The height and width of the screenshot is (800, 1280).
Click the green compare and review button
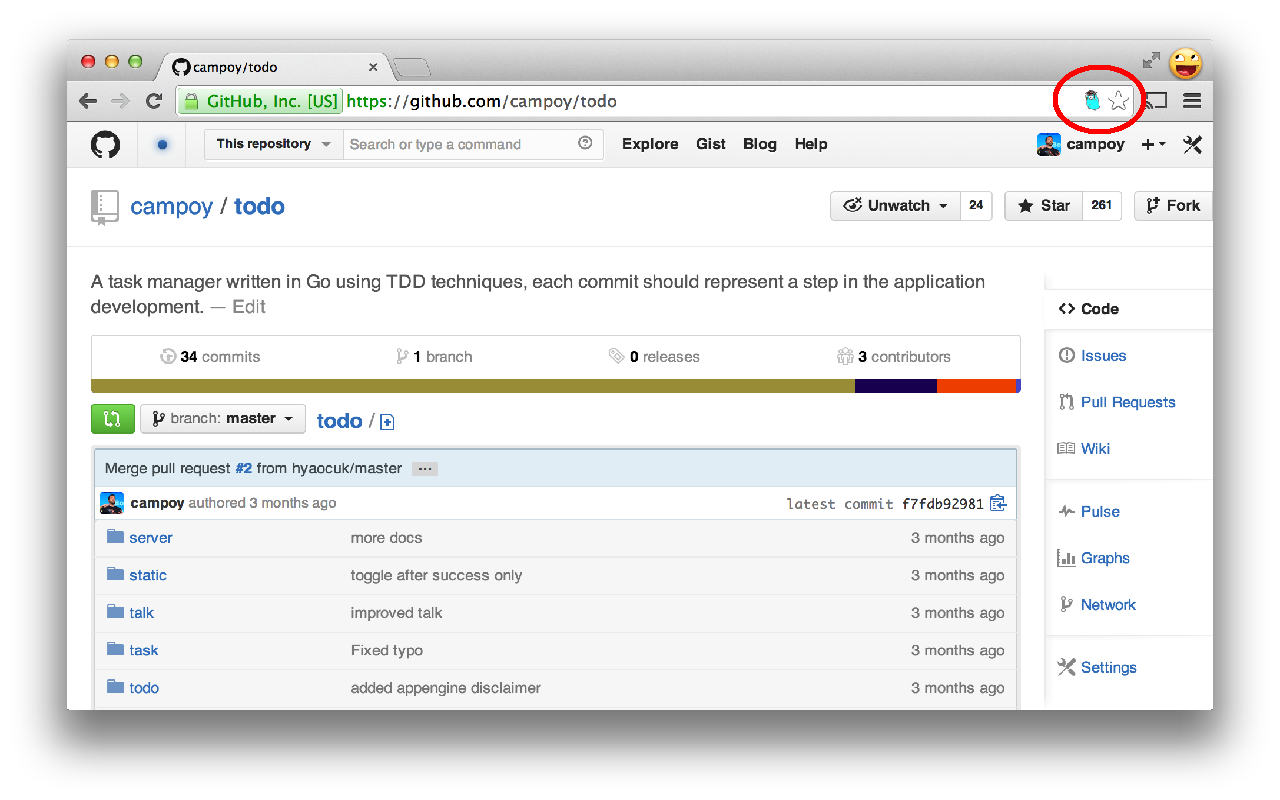pyautogui.click(x=112, y=419)
